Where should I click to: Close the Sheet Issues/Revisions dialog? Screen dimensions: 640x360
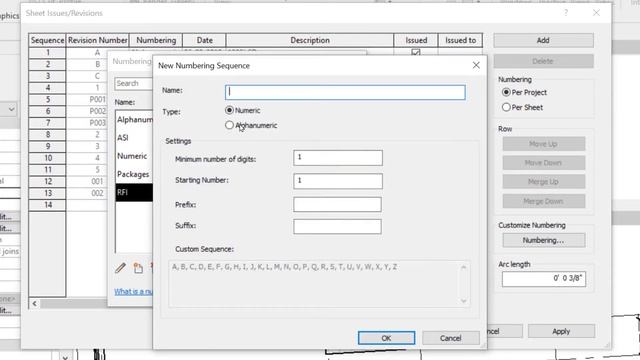(x=596, y=13)
